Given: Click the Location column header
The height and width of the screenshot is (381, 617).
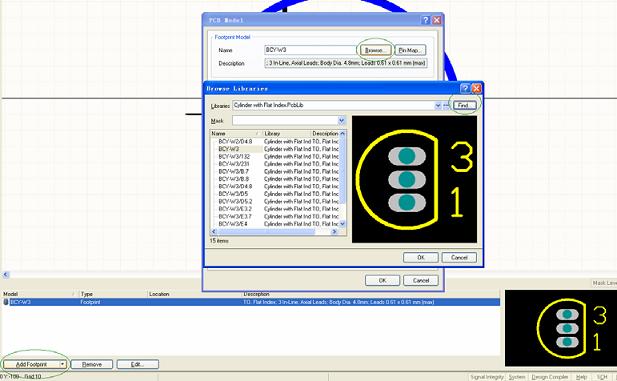Looking at the screenshot, I should click(x=194, y=294).
